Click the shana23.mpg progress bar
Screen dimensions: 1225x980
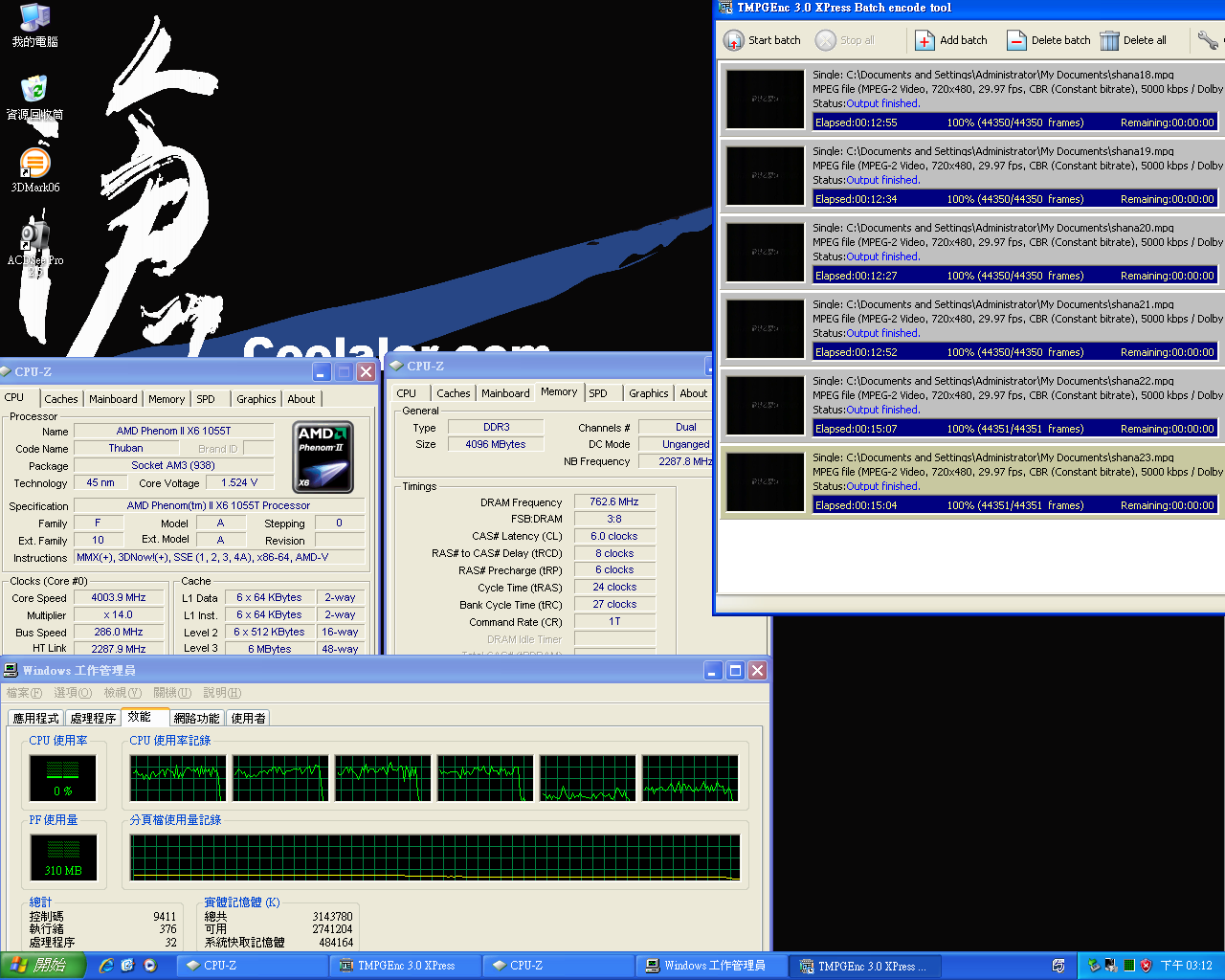(x=1014, y=505)
